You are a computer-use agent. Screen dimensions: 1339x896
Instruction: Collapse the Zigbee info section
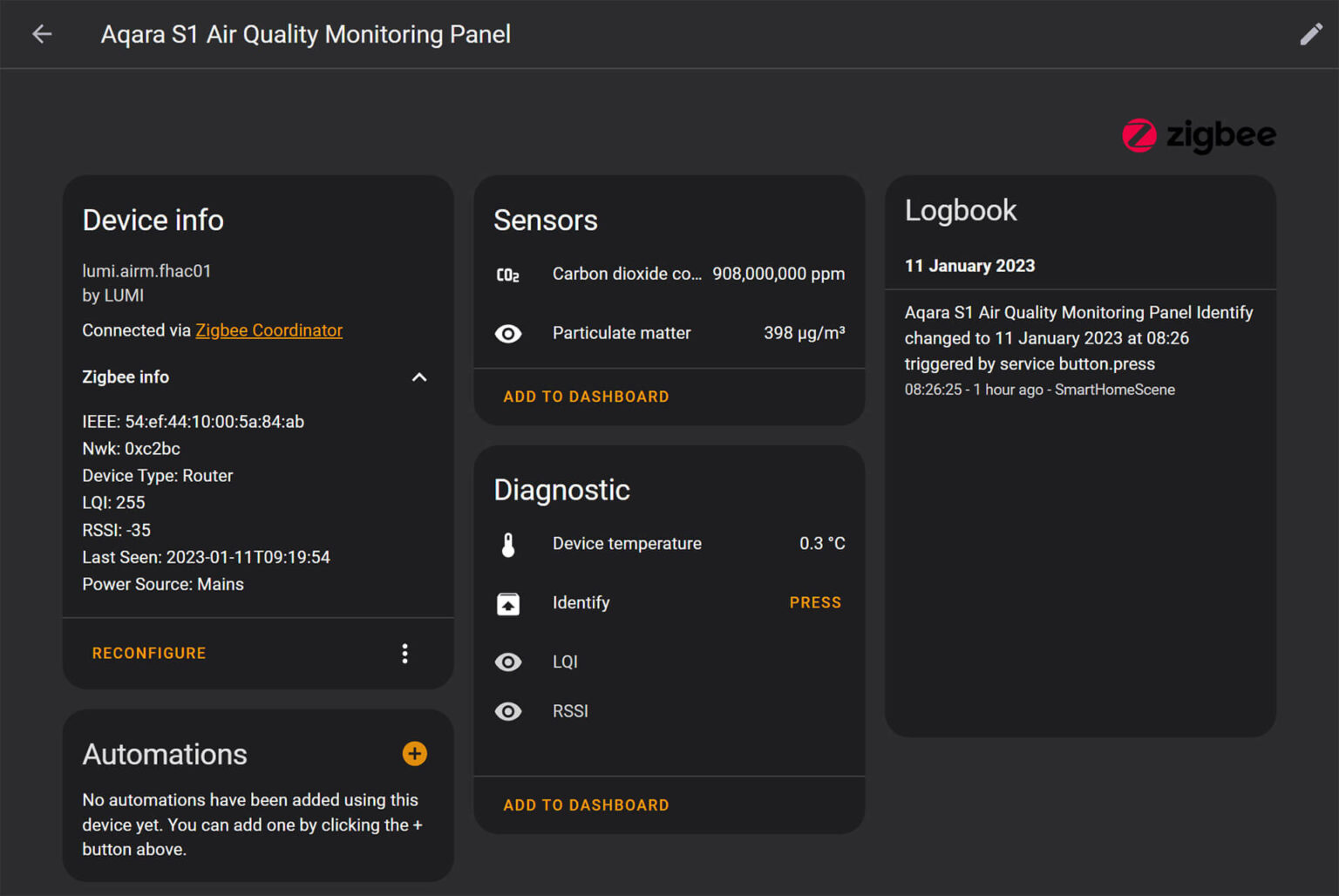(419, 377)
